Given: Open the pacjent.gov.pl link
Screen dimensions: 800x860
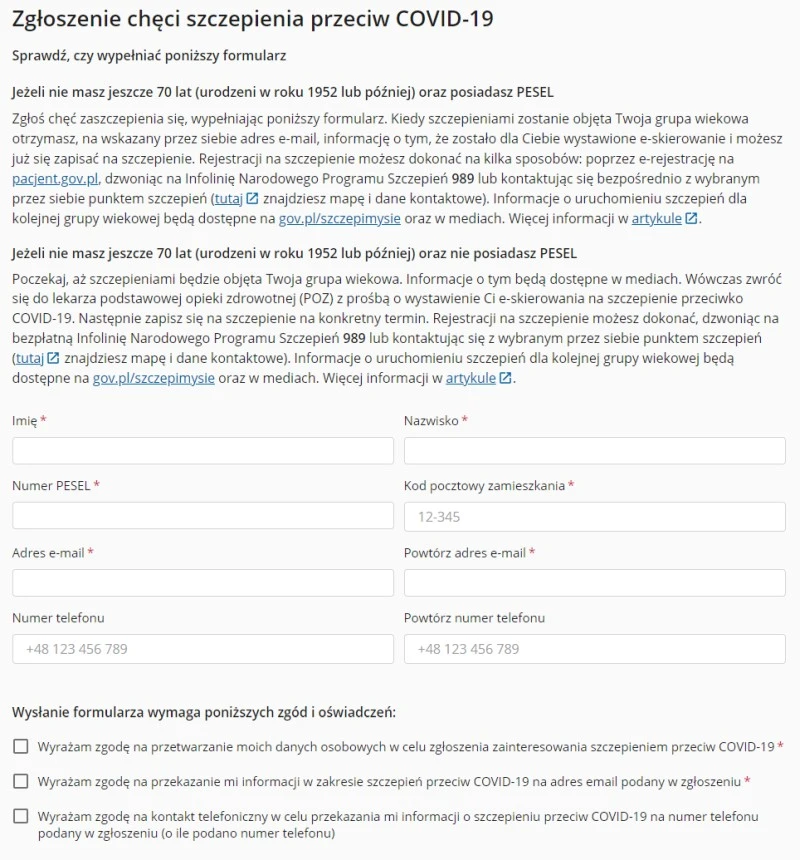Looking at the screenshot, I should point(55,179).
